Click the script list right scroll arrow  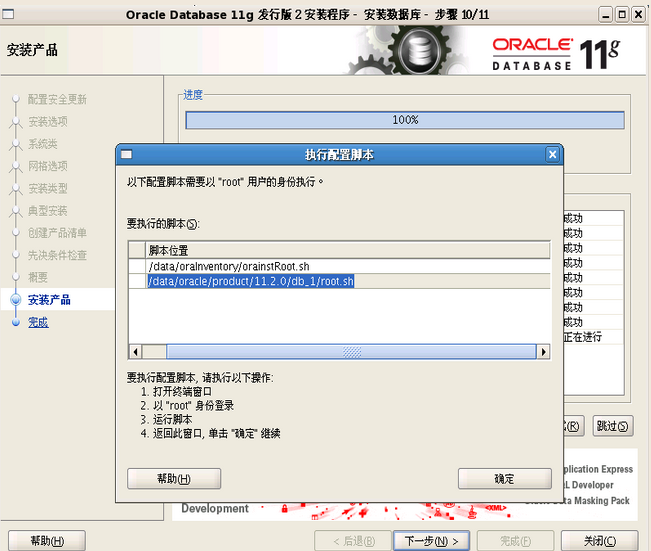543,352
